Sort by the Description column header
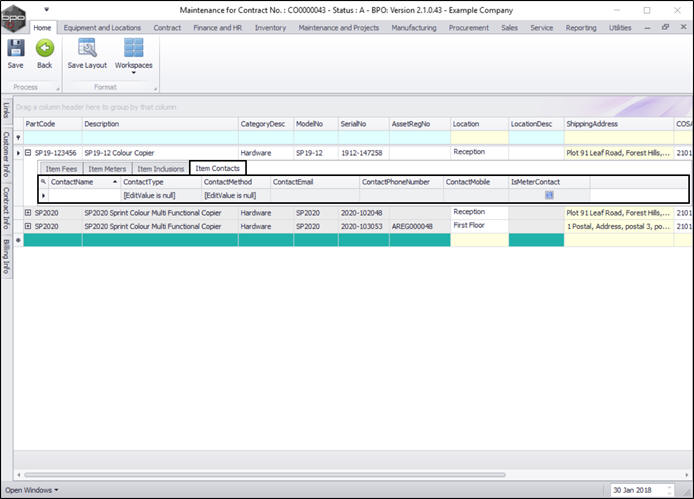The width and height of the screenshot is (694, 499). pyautogui.click(x=160, y=124)
